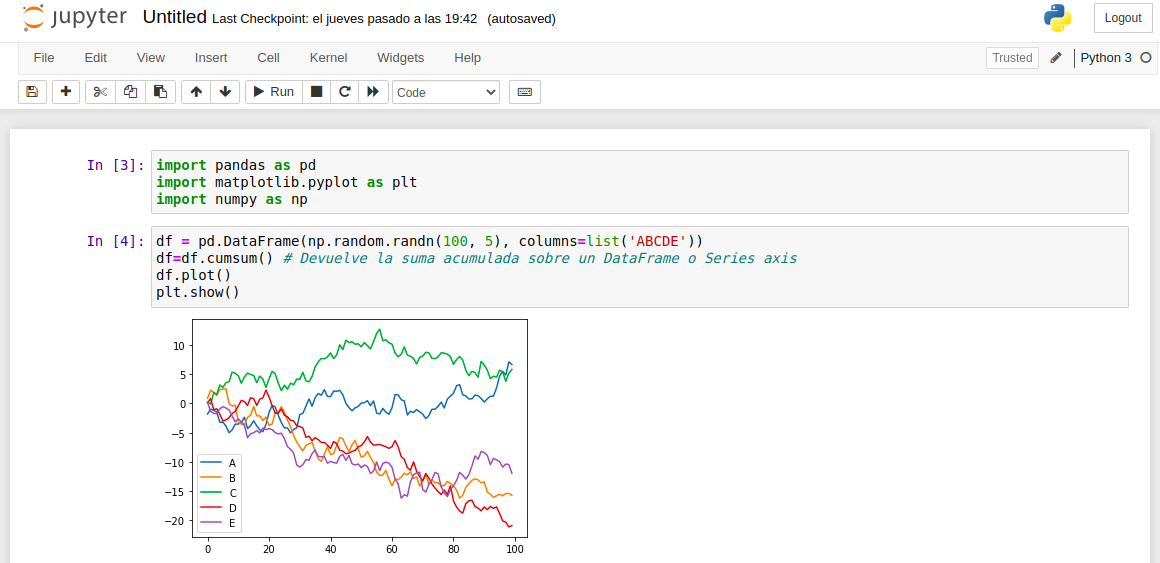The height and width of the screenshot is (563, 1160).
Task: Interrupt the kernel with stop icon
Action: (316, 92)
